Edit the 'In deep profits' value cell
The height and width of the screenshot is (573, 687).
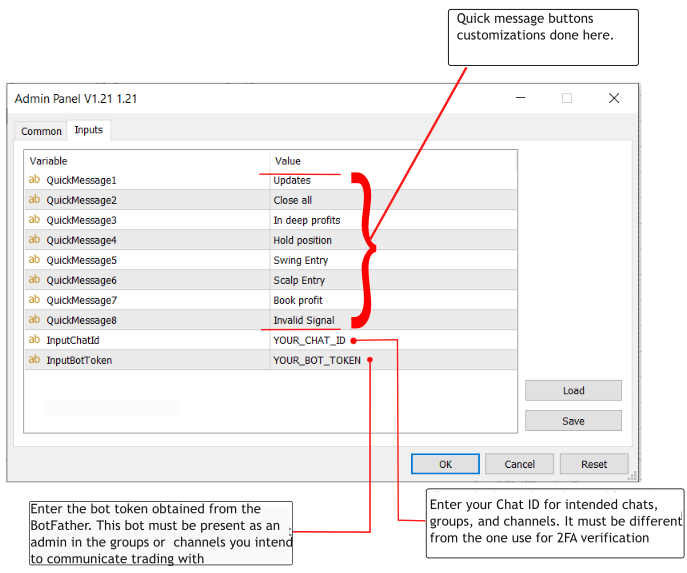[x=393, y=220]
